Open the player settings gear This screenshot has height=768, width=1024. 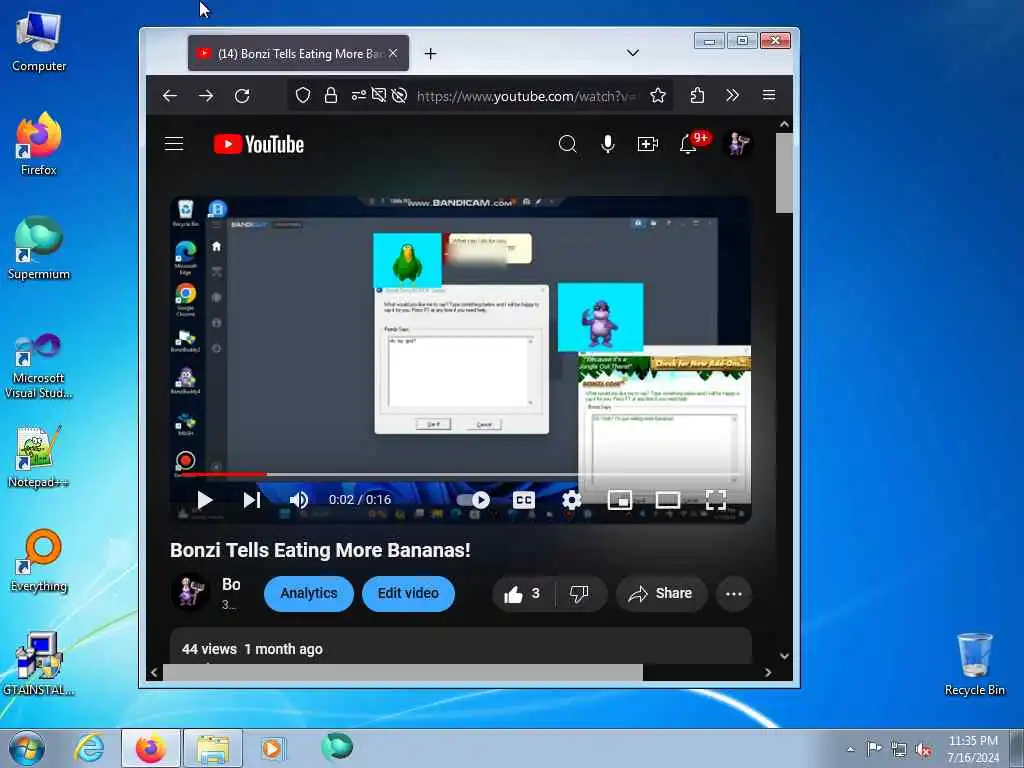571,500
